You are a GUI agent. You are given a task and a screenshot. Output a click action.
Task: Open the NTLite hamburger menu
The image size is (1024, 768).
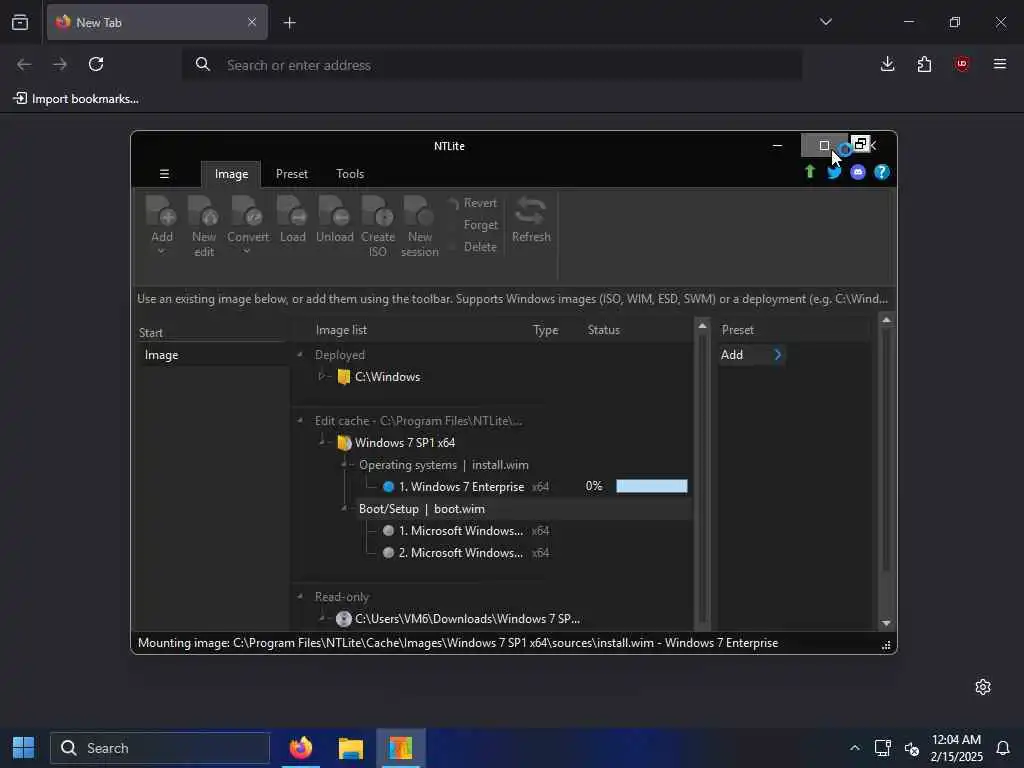coord(165,174)
